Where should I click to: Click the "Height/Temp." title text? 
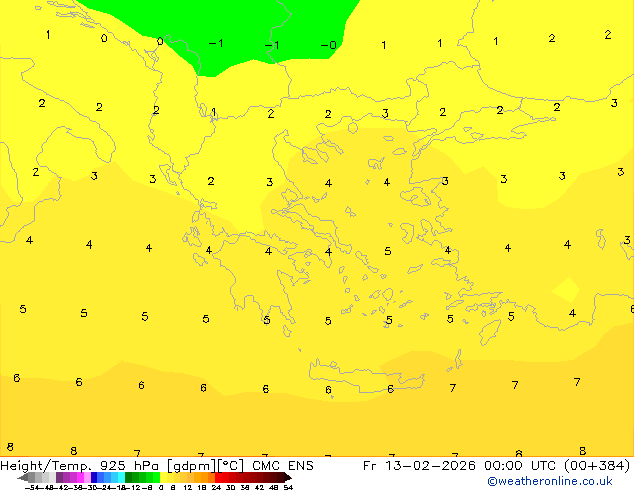[x=46, y=466]
